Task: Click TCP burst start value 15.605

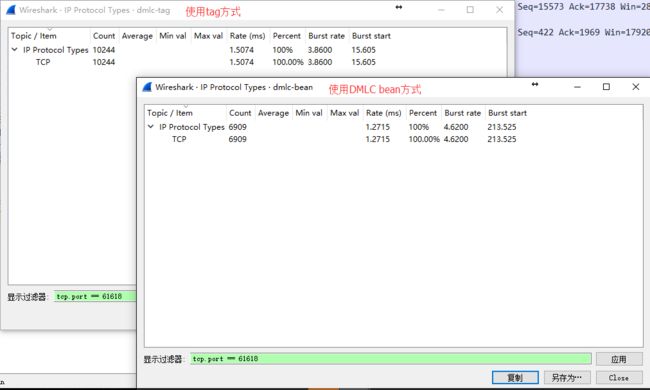Action: 364,62
